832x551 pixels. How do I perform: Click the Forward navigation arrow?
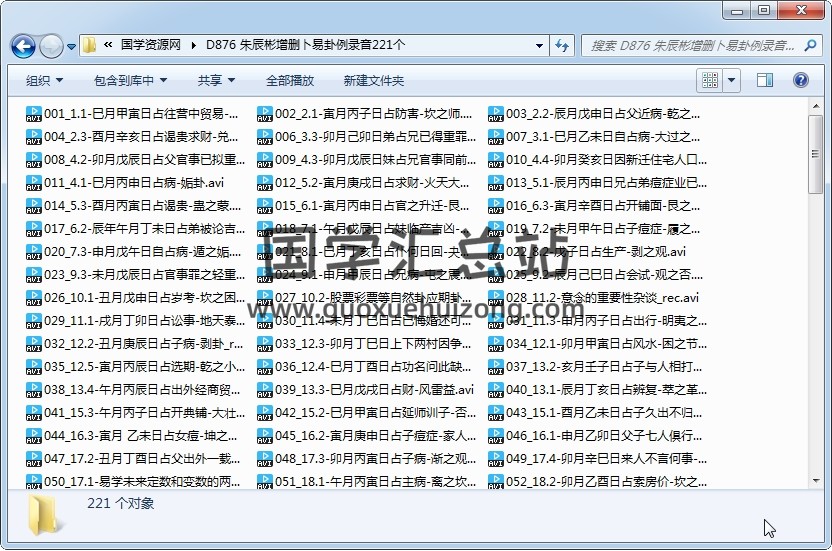(x=51, y=46)
